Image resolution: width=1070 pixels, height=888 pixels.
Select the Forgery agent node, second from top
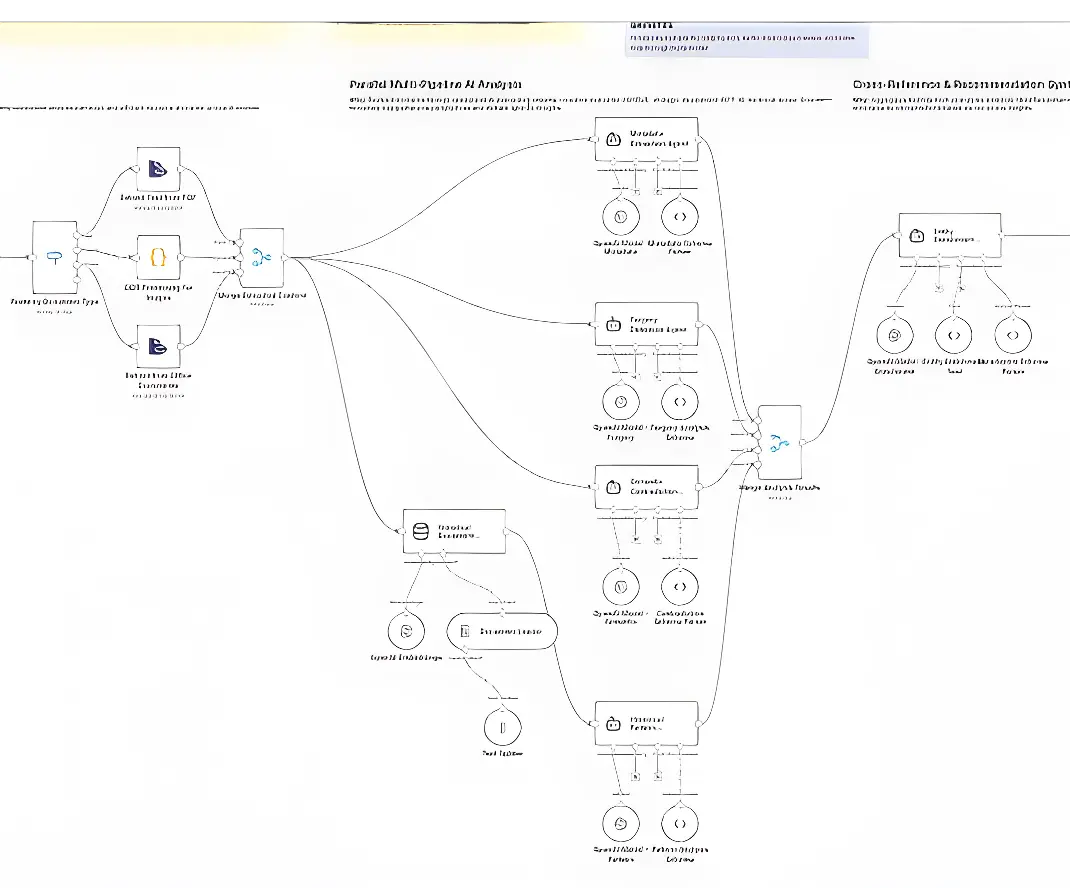tap(645, 325)
